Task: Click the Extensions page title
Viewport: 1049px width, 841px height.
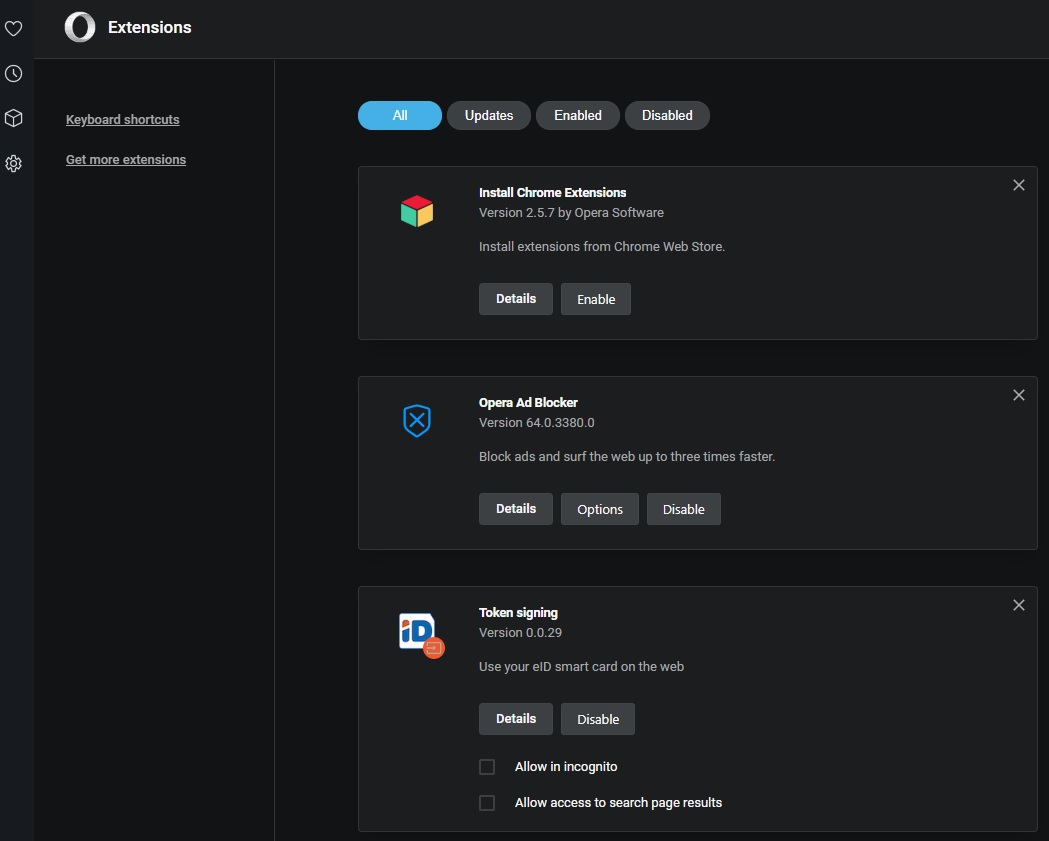Action: point(150,27)
